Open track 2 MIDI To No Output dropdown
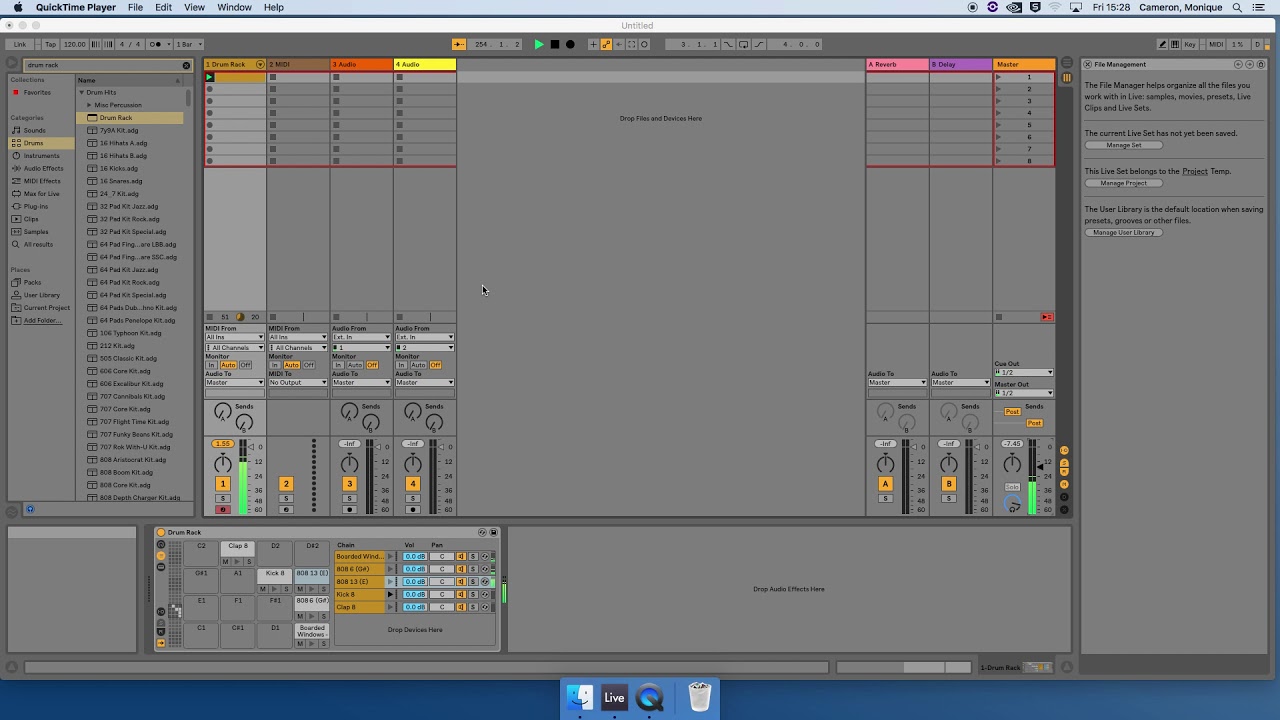Screen dimensions: 1280x720 pyautogui.click(x=298, y=383)
